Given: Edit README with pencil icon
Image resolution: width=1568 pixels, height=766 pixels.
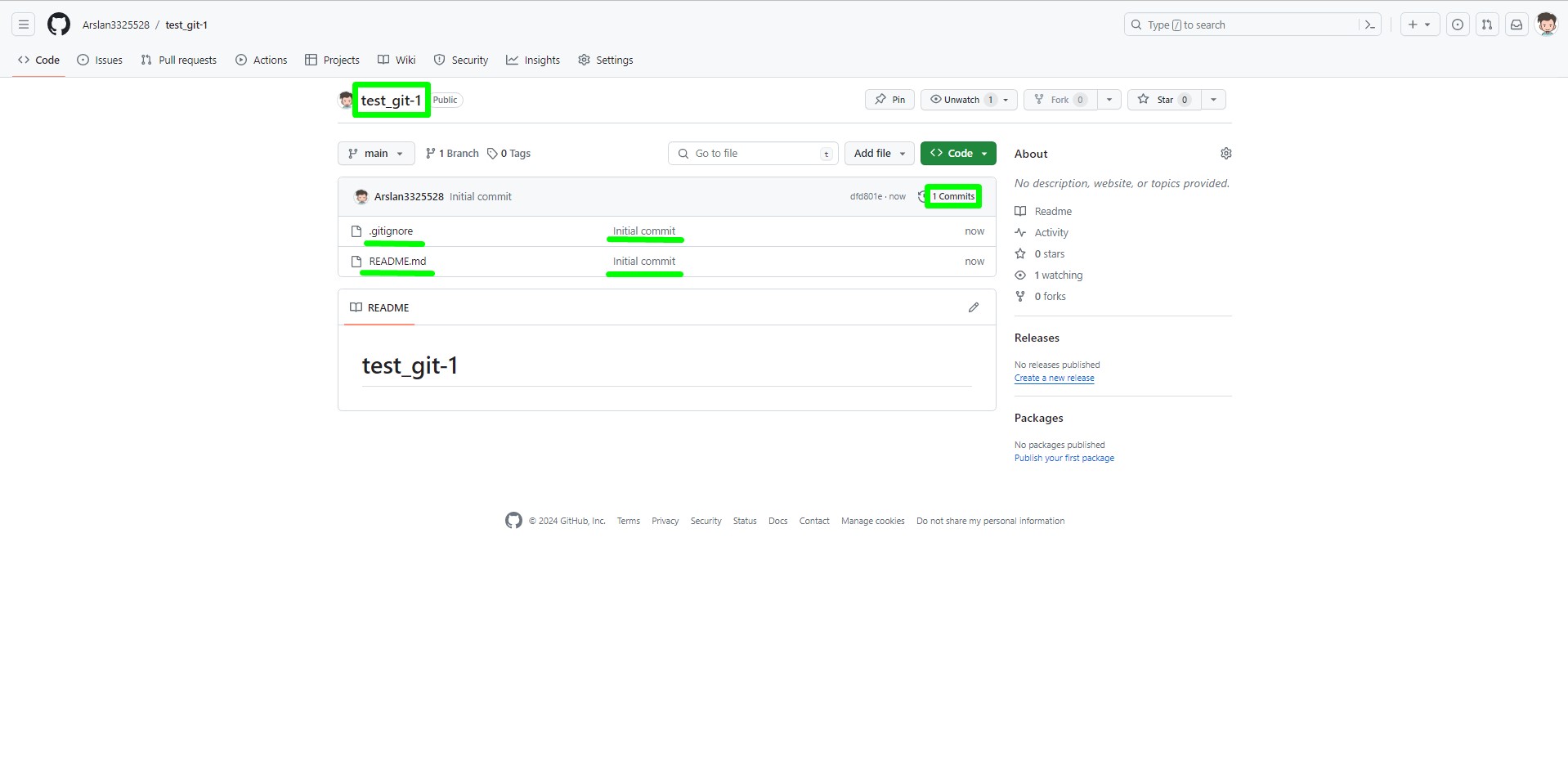Looking at the screenshot, I should pos(973,307).
